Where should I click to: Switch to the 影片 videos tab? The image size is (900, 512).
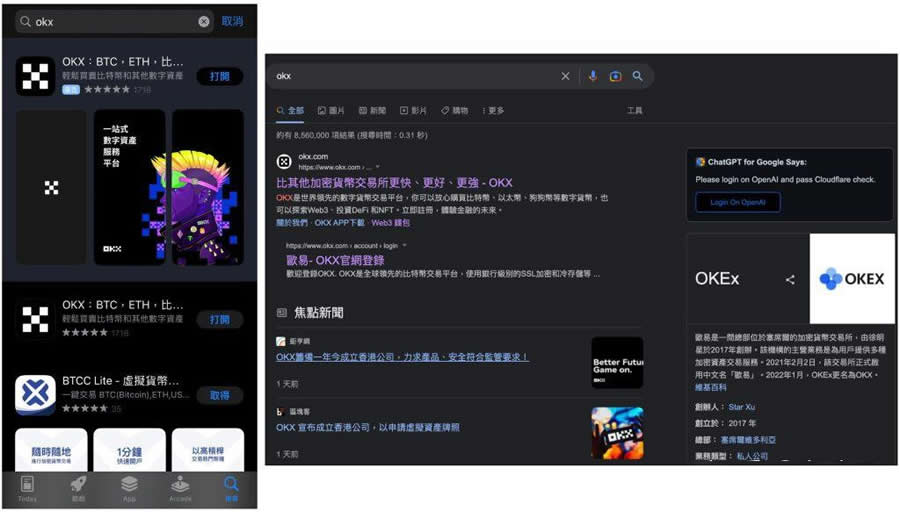pyautogui.click(x=413, y=110)
